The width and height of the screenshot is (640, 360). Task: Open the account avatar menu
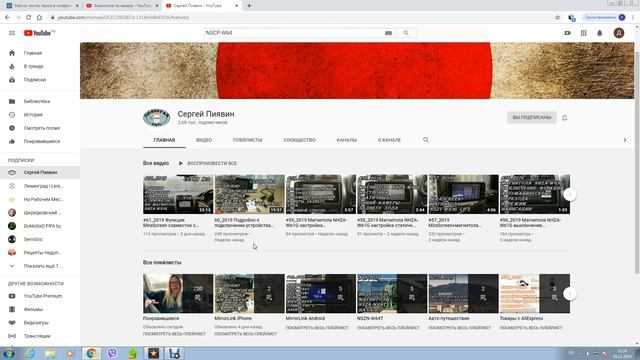point(619,33)
